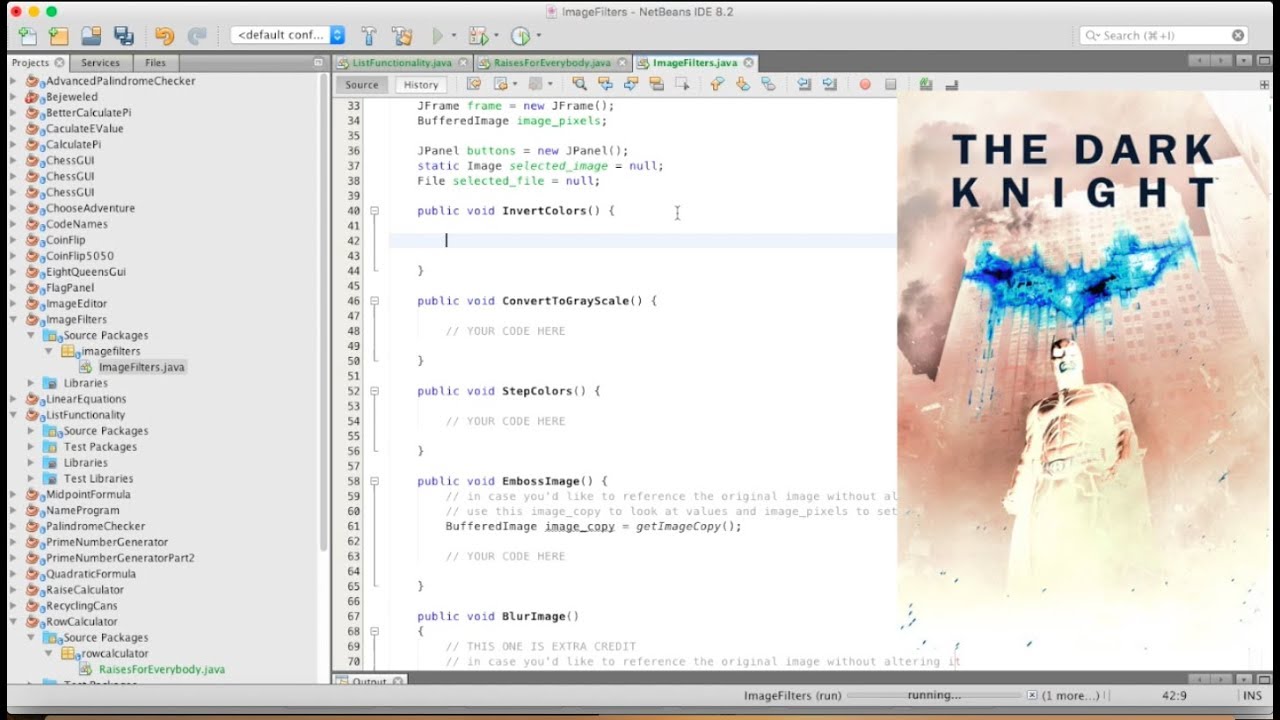Screen dimensions: 1280x720
Task: Switch editor to History view
Action: 421,85
